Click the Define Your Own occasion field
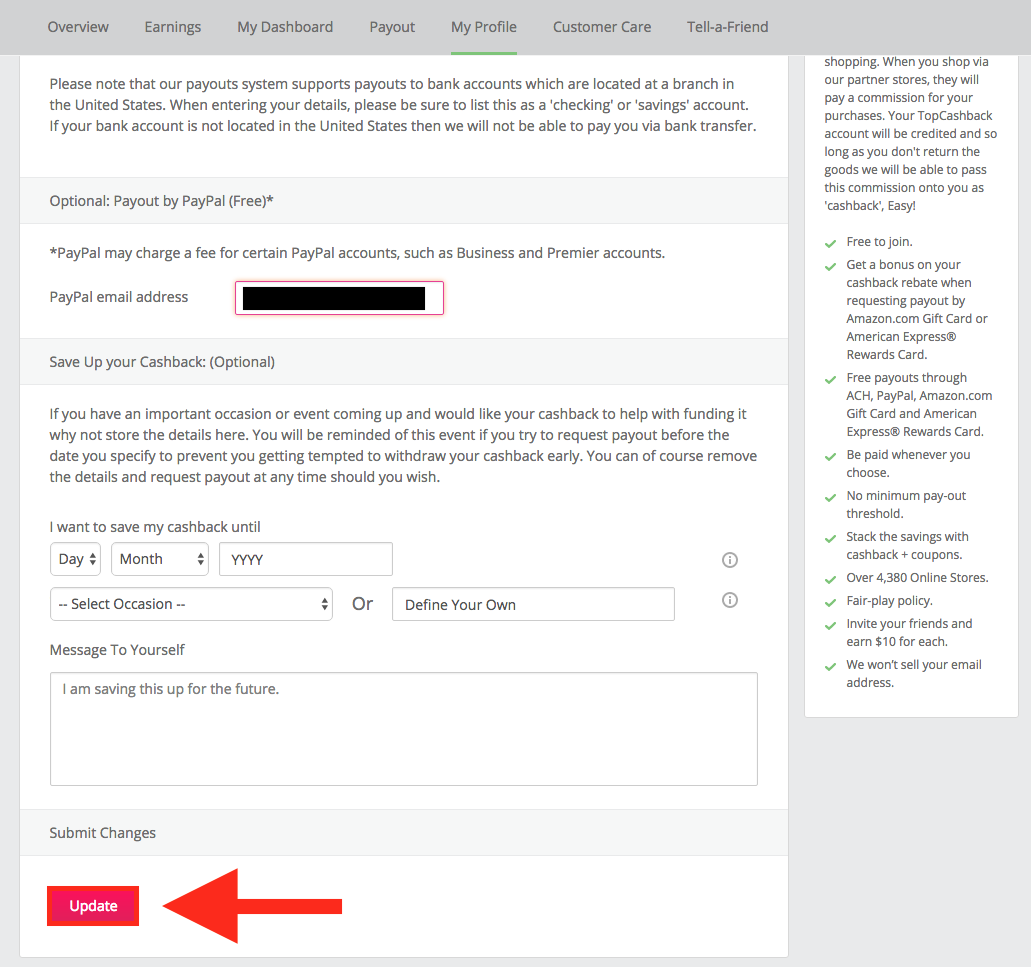This screenshot has width=1031, height=967. click(x=533, y=604)
